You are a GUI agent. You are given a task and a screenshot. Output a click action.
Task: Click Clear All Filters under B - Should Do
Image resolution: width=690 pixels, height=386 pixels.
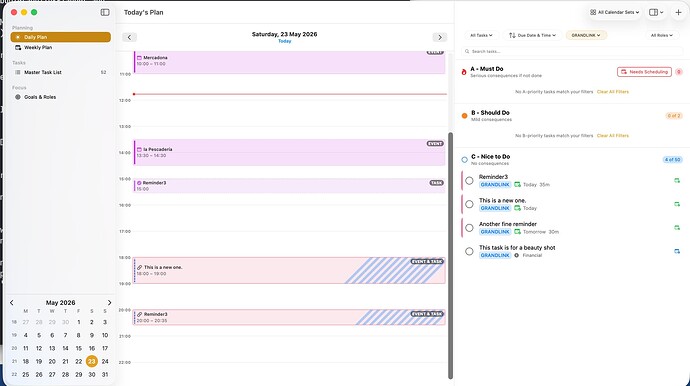click(613, 136)
